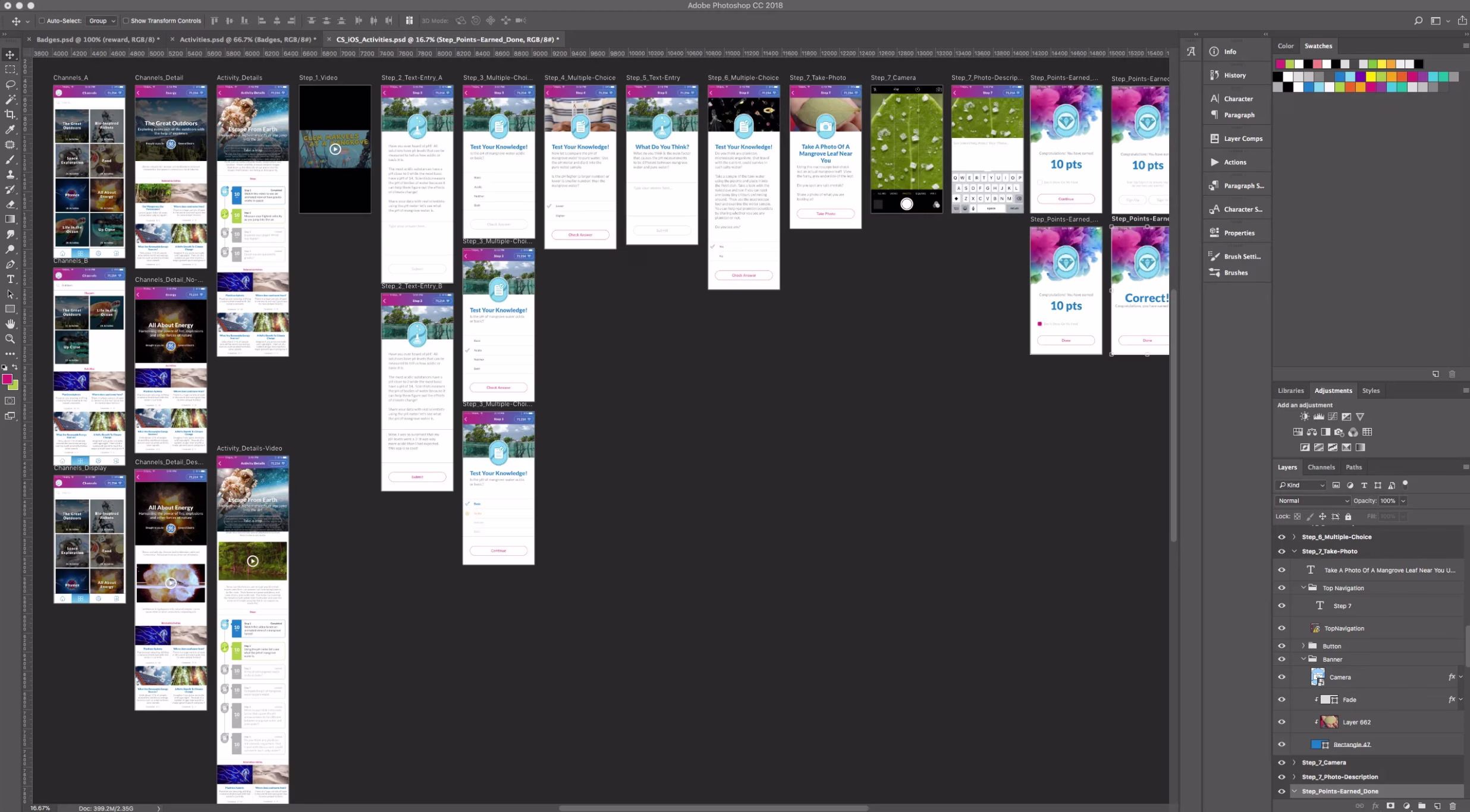Expand the Step_6_Multiple-Choice layer group
1470x812 pixels.
(x=1295, y=537)
